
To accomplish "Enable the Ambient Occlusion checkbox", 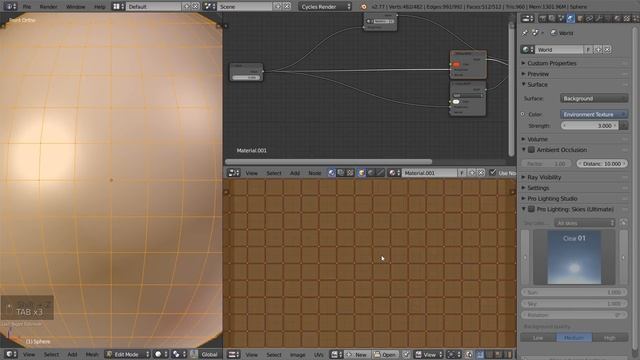I will [x=531, y=150].
